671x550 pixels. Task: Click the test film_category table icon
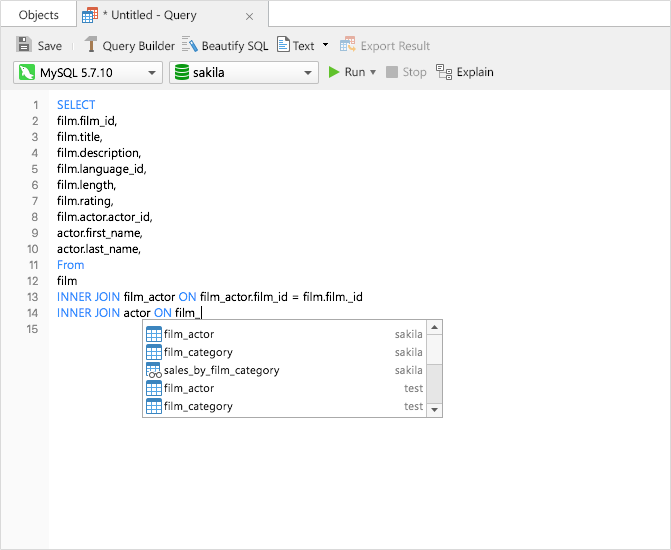pyautogui.click(x=154, y=406)
